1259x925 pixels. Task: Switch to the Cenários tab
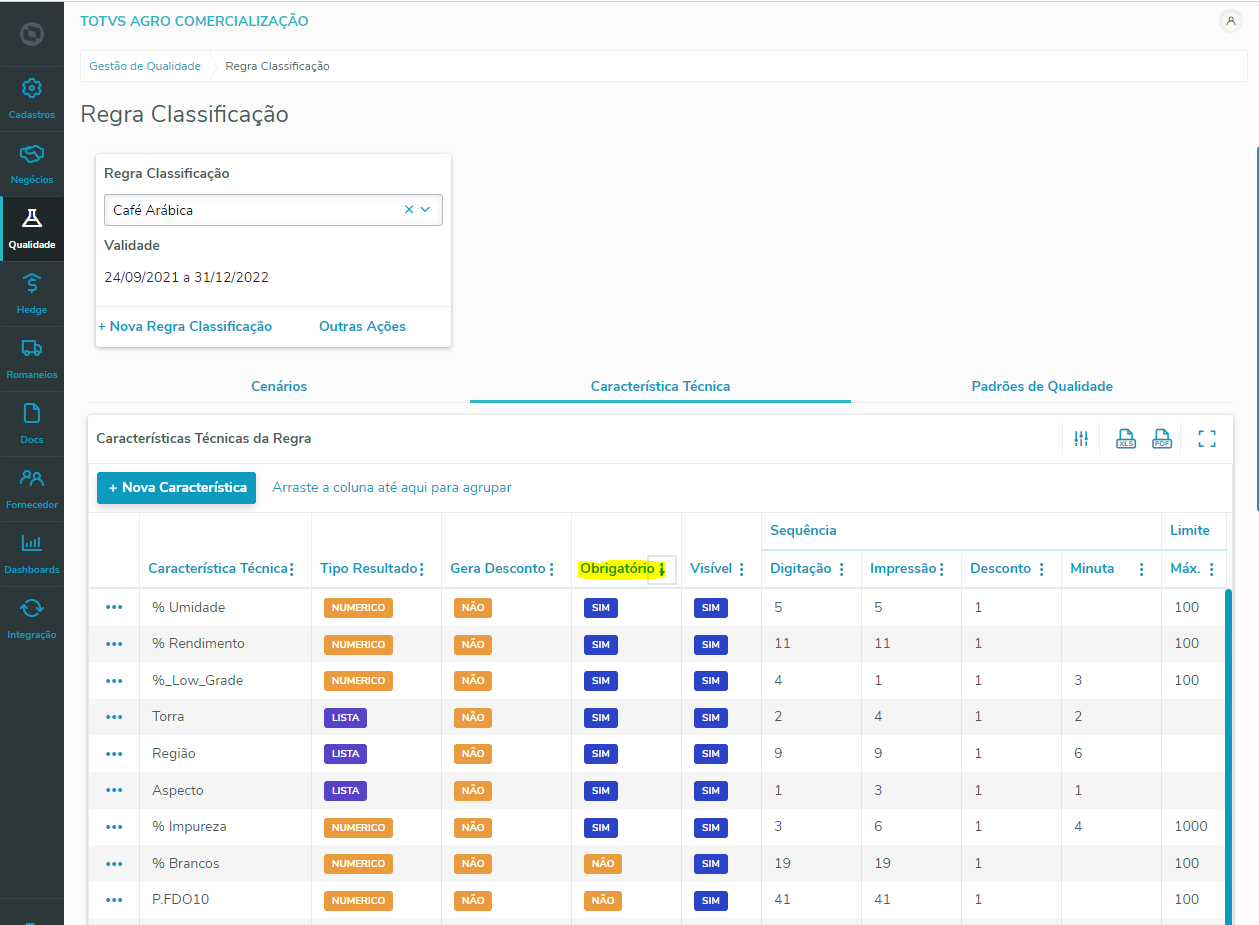279,386
